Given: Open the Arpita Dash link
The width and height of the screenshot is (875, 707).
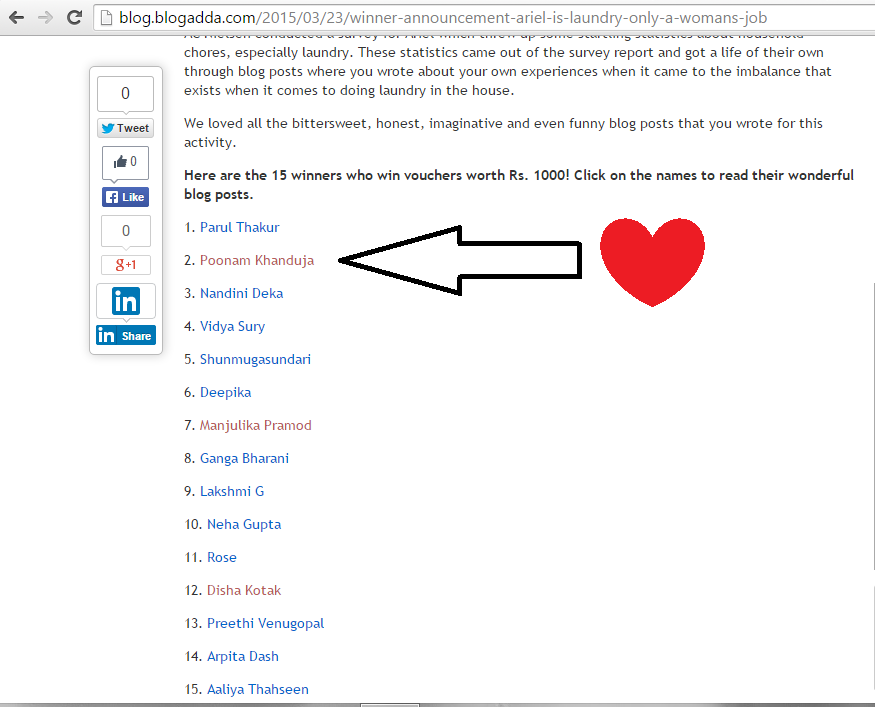Looking at the screenshot, I should click(242, 656).
